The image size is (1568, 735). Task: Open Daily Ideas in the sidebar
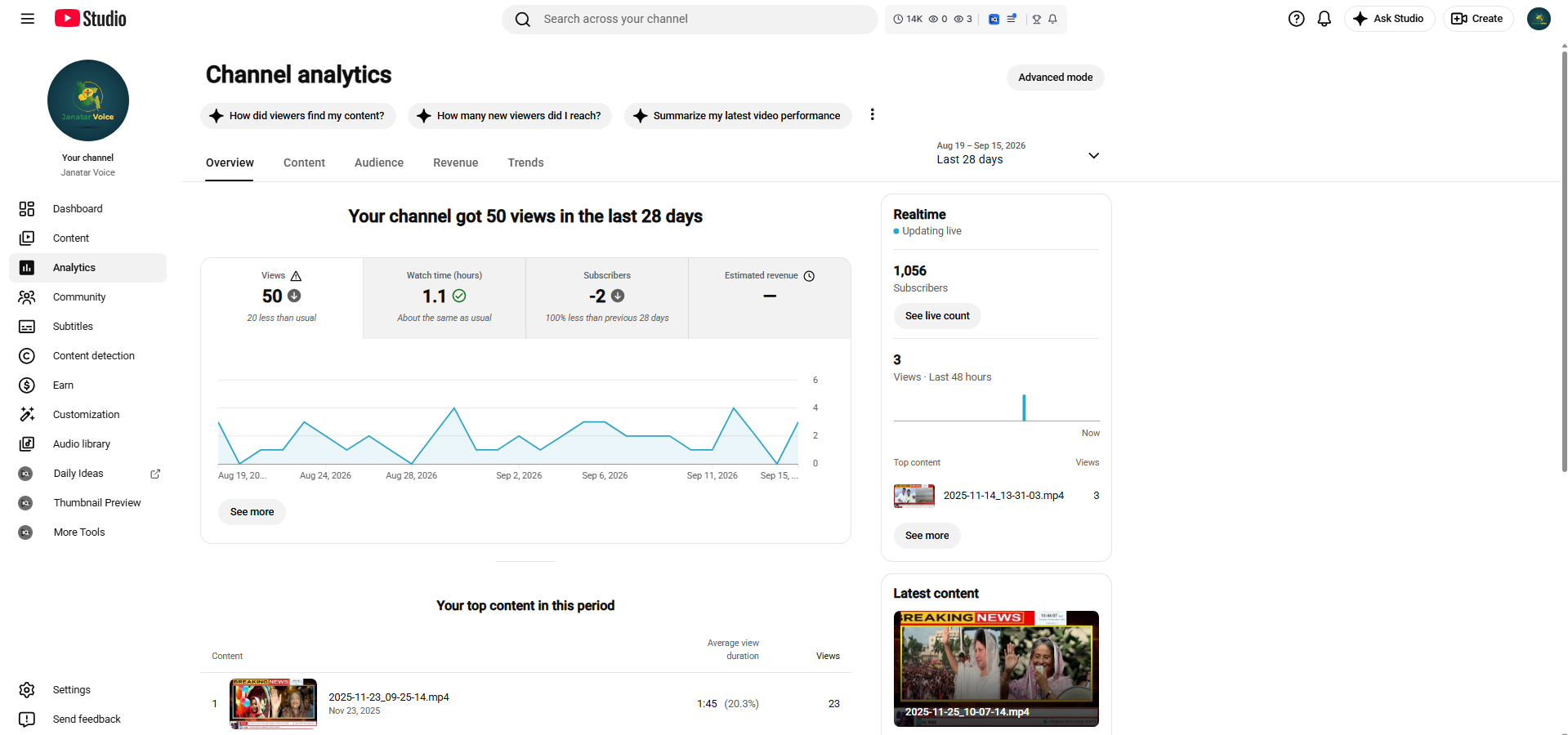click(x=87, y=474)
